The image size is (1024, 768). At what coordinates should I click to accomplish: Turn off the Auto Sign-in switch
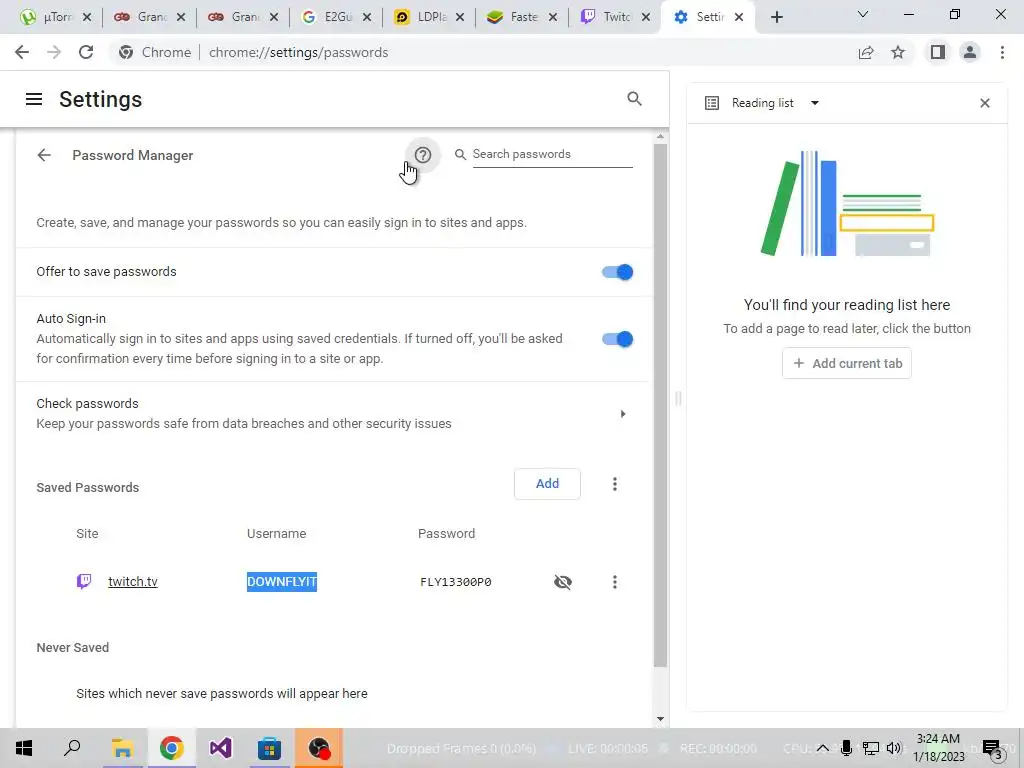[x=617, y=339]
